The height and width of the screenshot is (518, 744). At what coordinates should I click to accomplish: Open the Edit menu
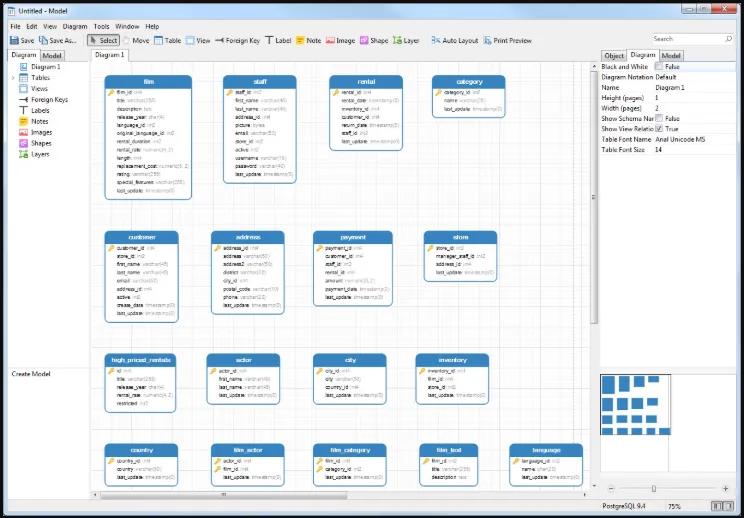pyautogui.click(x=32, y=27)
